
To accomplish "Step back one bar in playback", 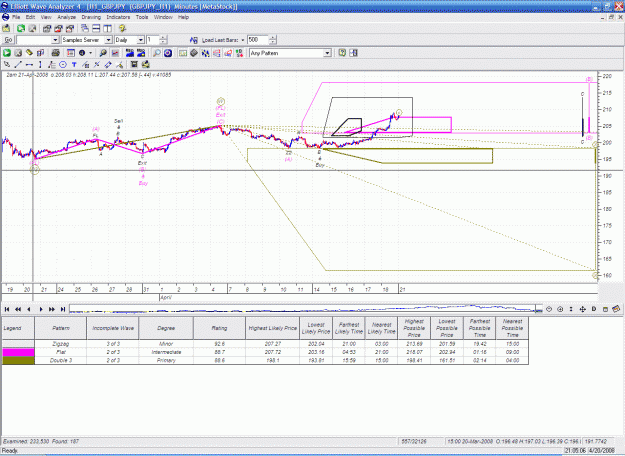I will click(x=29, y=309).
